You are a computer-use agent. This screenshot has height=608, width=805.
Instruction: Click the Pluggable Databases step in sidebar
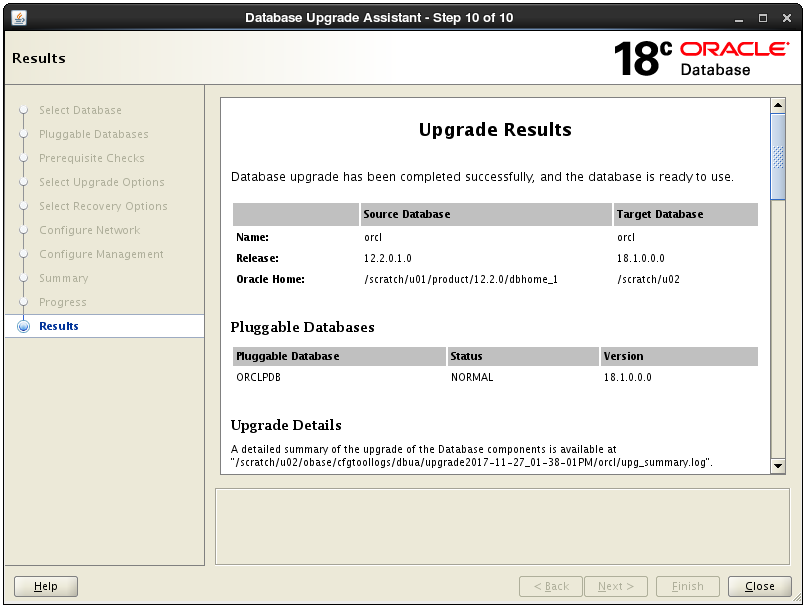pyautogui.click(x=94, y=135)
